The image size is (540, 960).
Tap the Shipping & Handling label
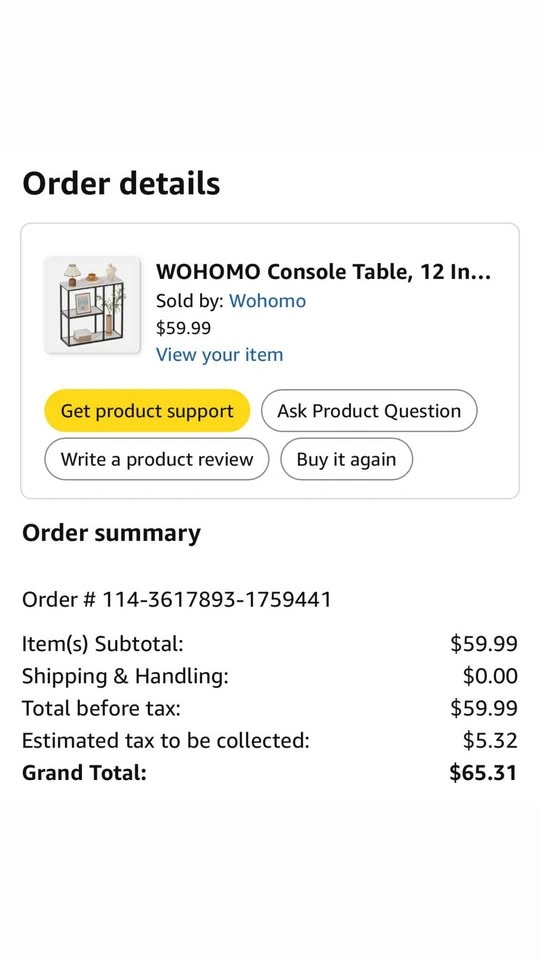click(x=126, y=676)
